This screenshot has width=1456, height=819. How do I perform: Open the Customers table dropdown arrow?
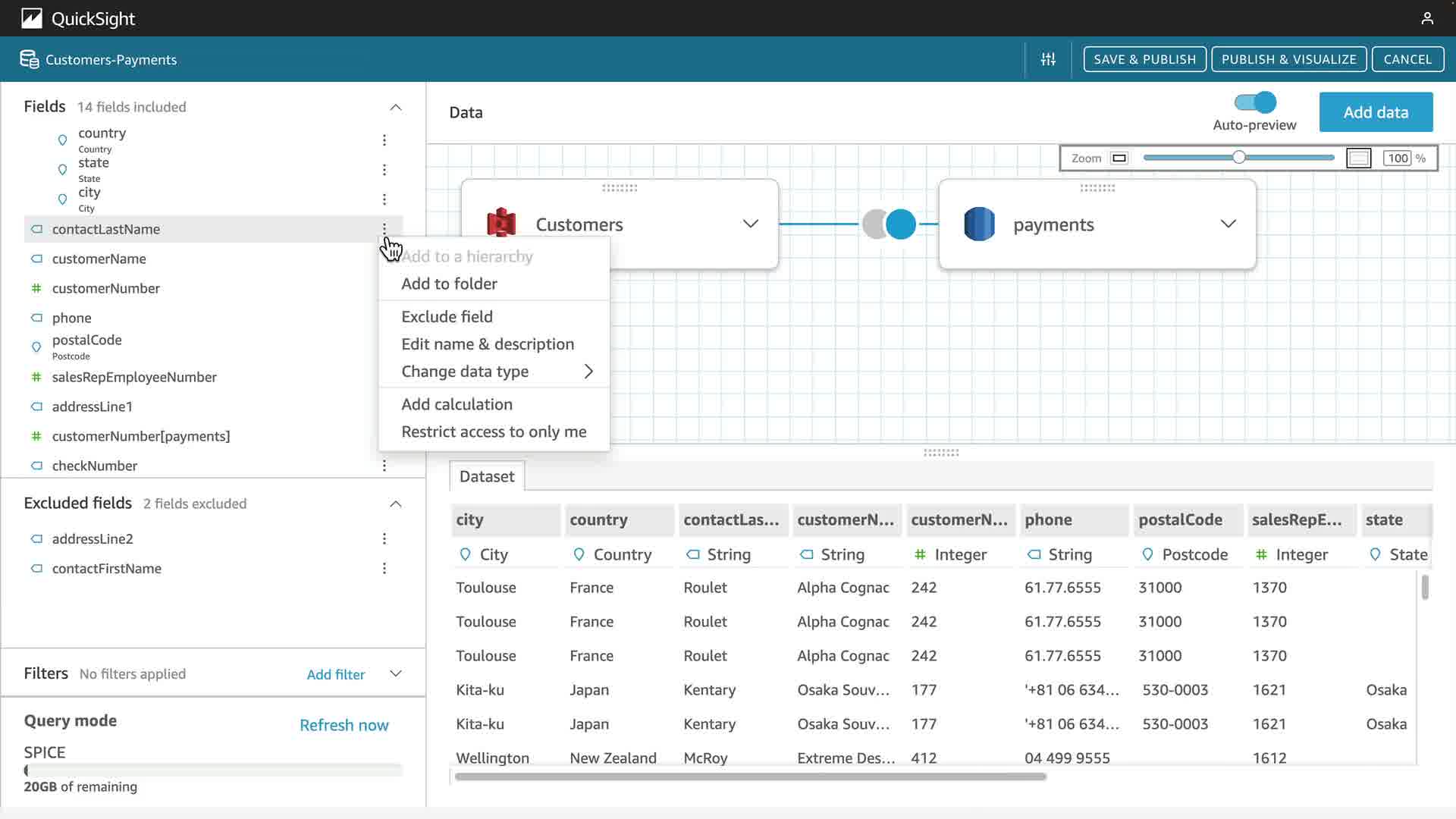click(x=750, y=224)
